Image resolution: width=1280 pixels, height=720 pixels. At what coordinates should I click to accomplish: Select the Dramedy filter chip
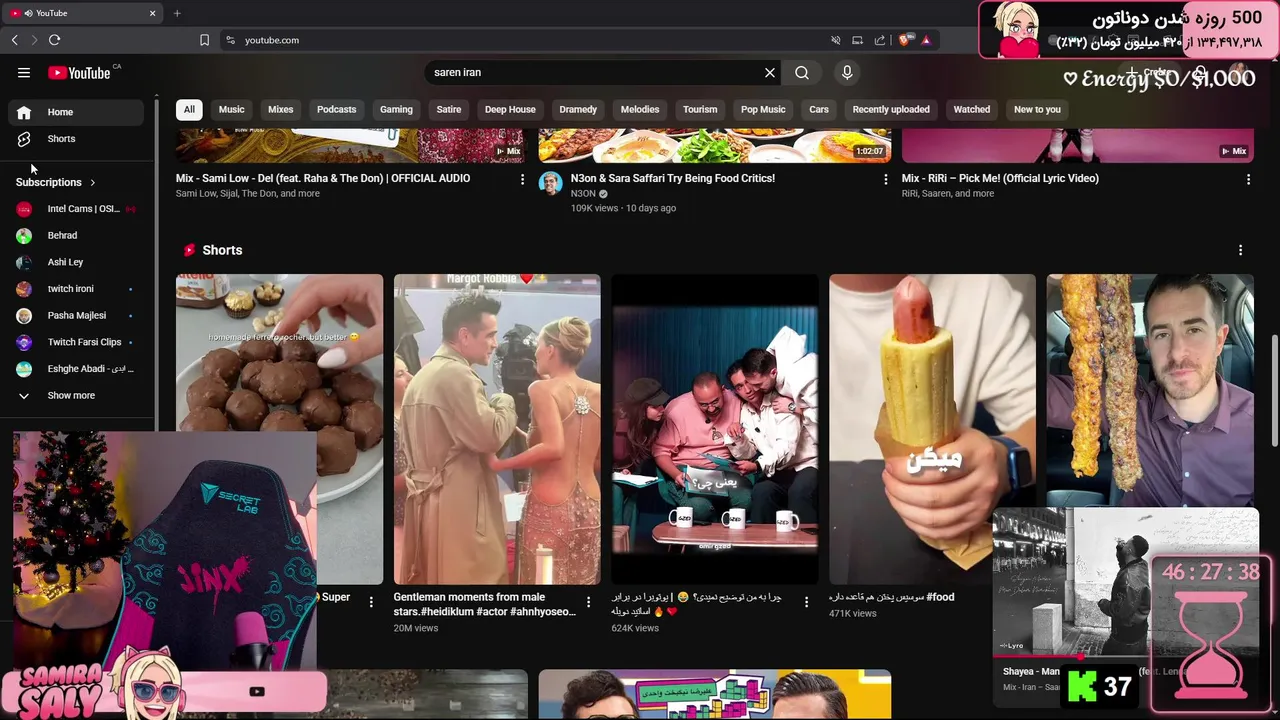578,110
